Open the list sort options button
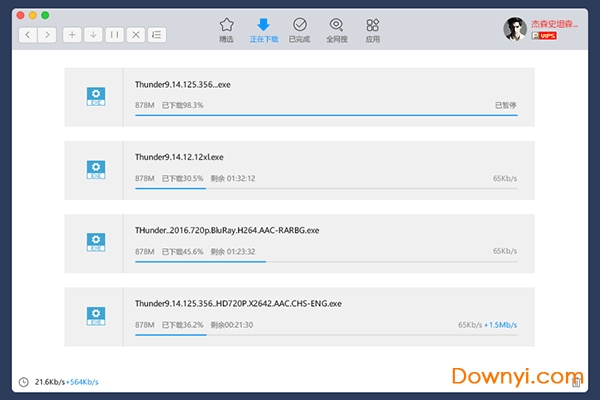Screen dimensions: 600x400 (157, 35)
